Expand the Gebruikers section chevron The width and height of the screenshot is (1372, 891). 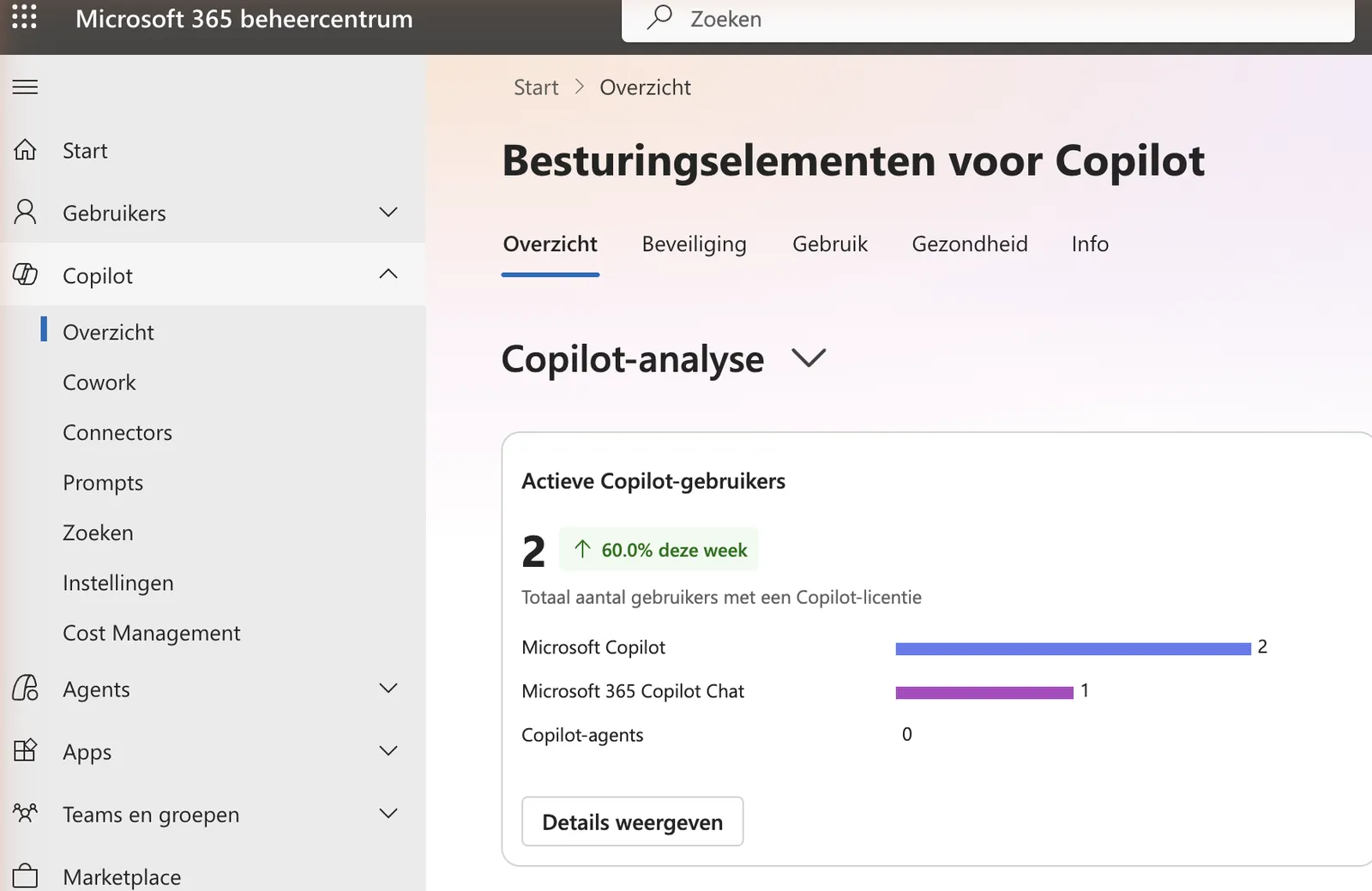(x=388, y=212)
